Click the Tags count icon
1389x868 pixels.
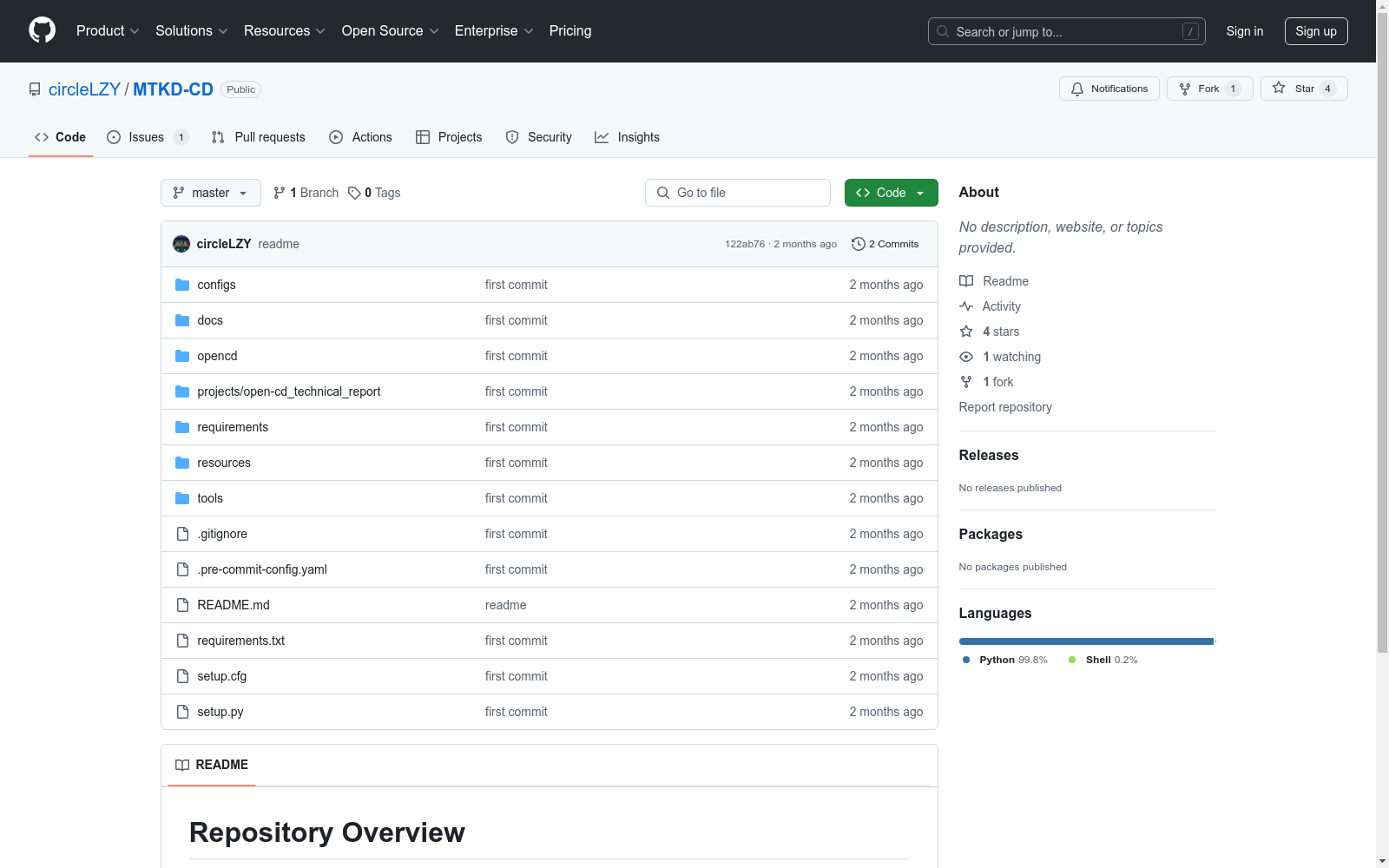(354, 193)
